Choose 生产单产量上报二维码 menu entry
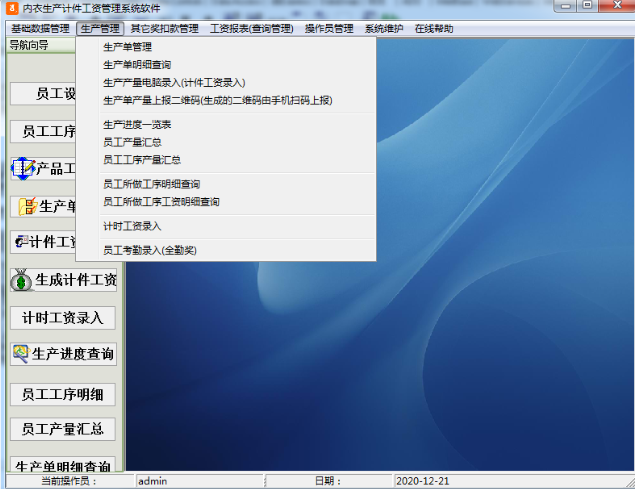This screenshot has height=489, width=635. [x=226, y=100]
